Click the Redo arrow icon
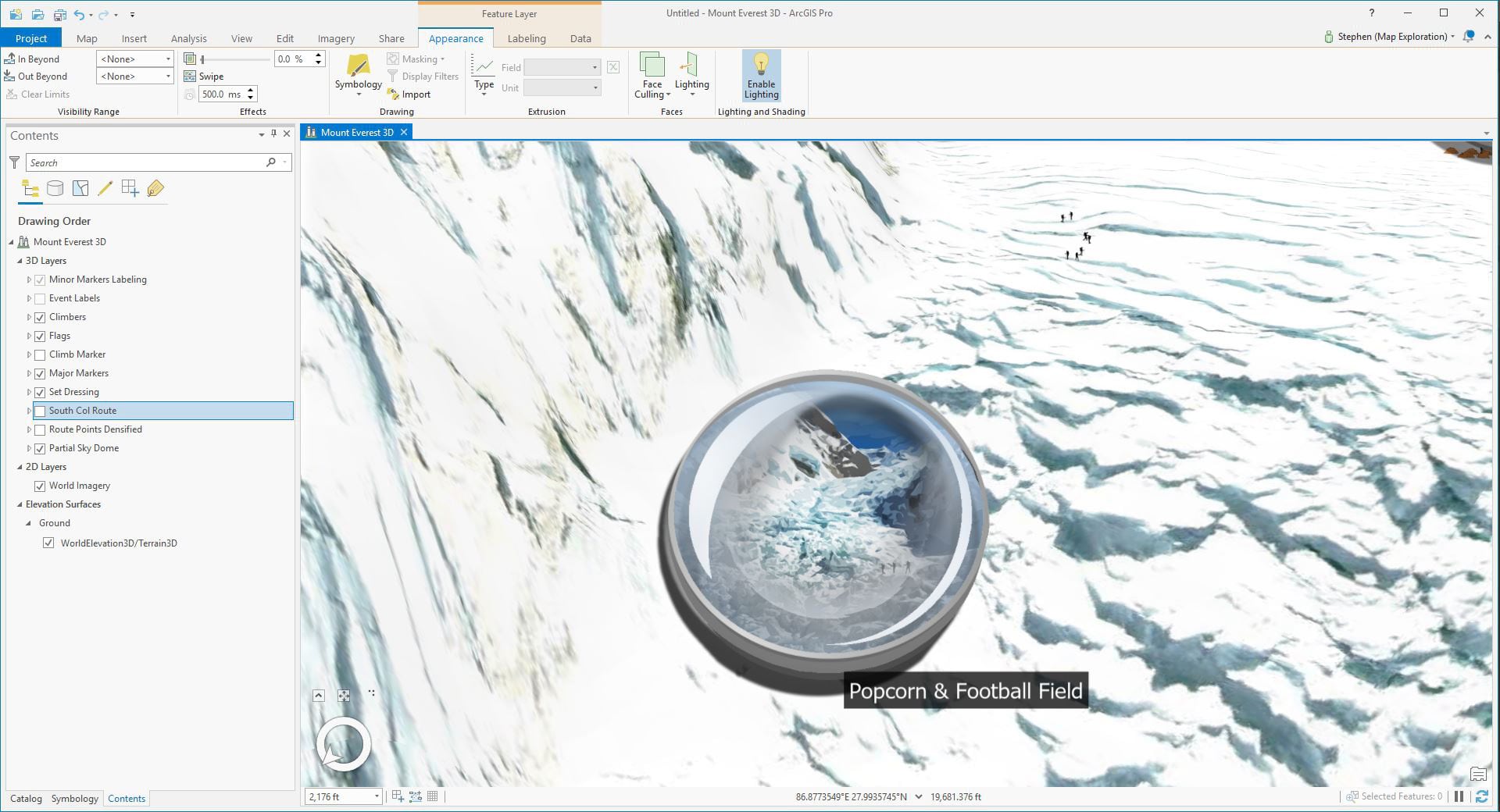Viewport: 1500px width, 812px height. (103, 14)
